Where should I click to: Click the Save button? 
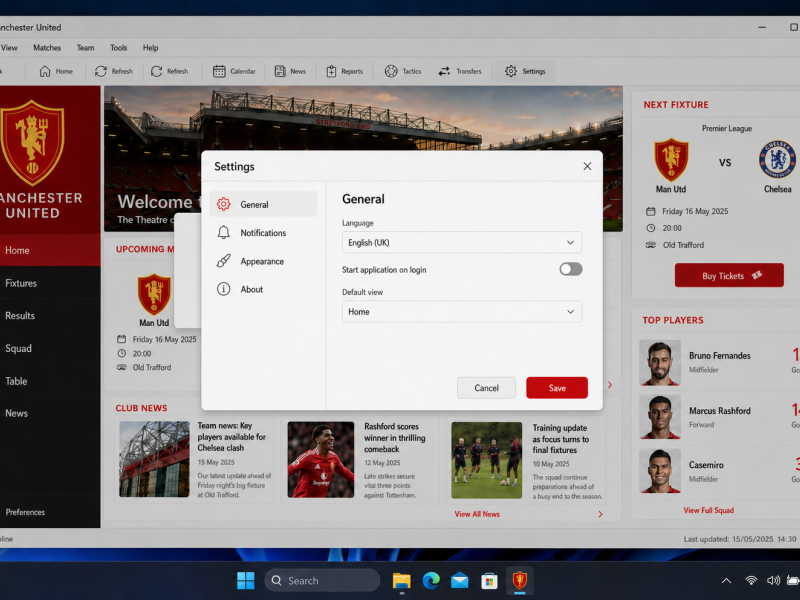point(557,388)
